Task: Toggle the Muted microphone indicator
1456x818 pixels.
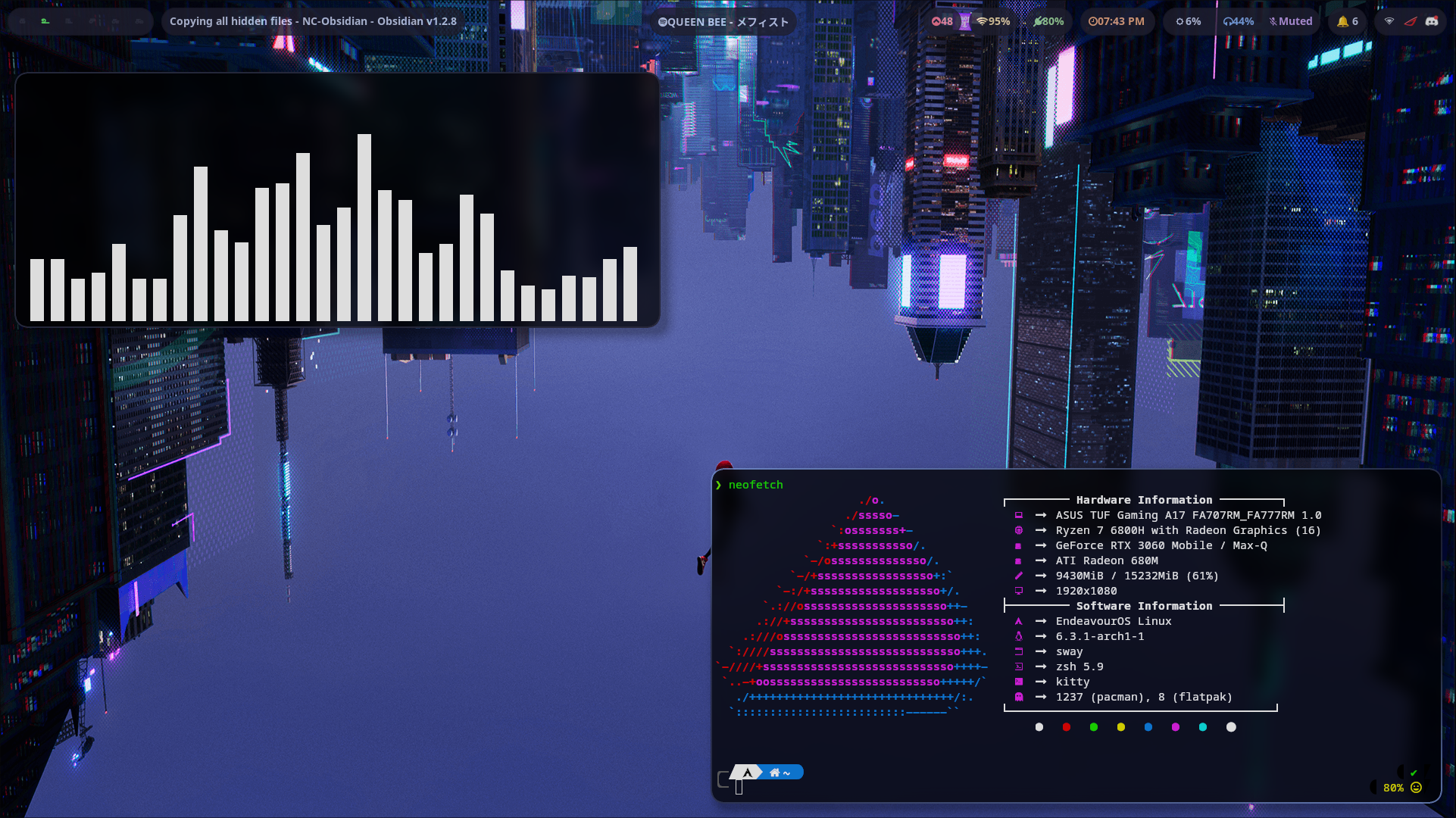Action: 1290,21
